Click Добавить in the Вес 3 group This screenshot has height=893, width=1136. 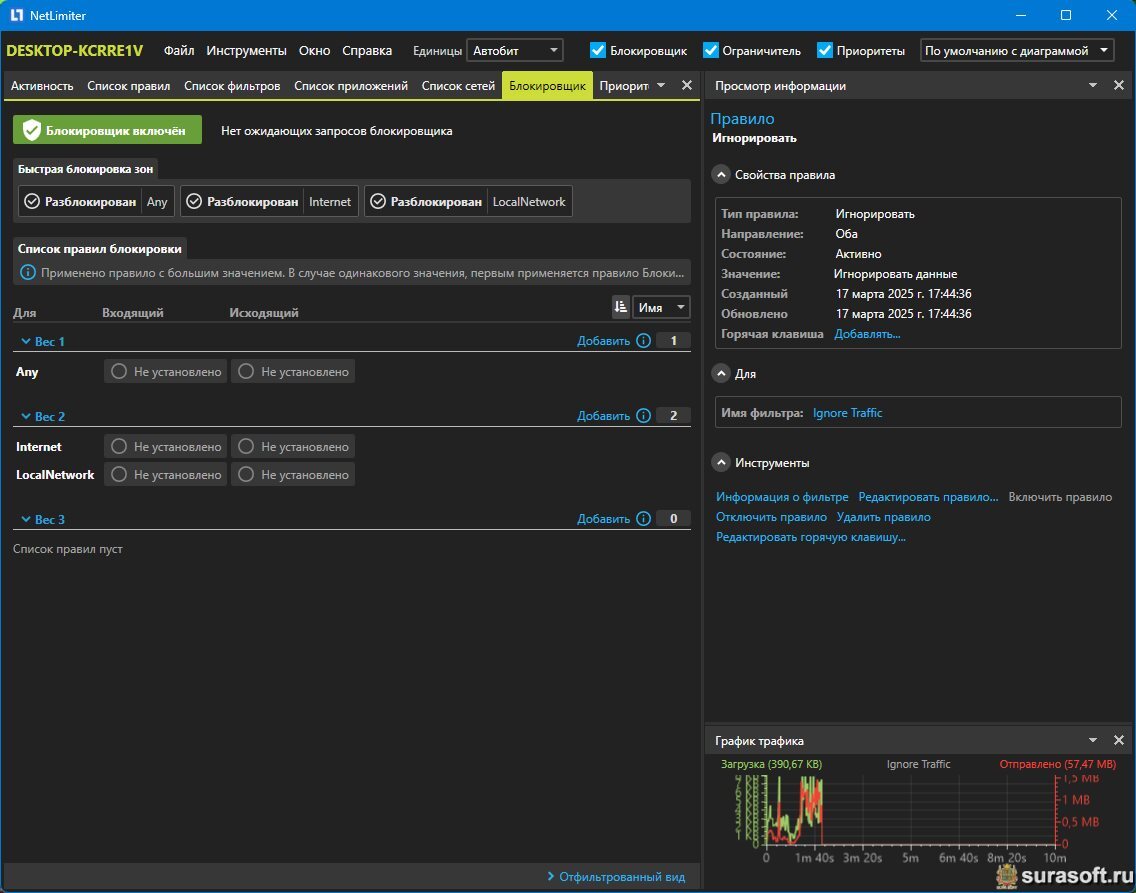[x=604, y=519]
